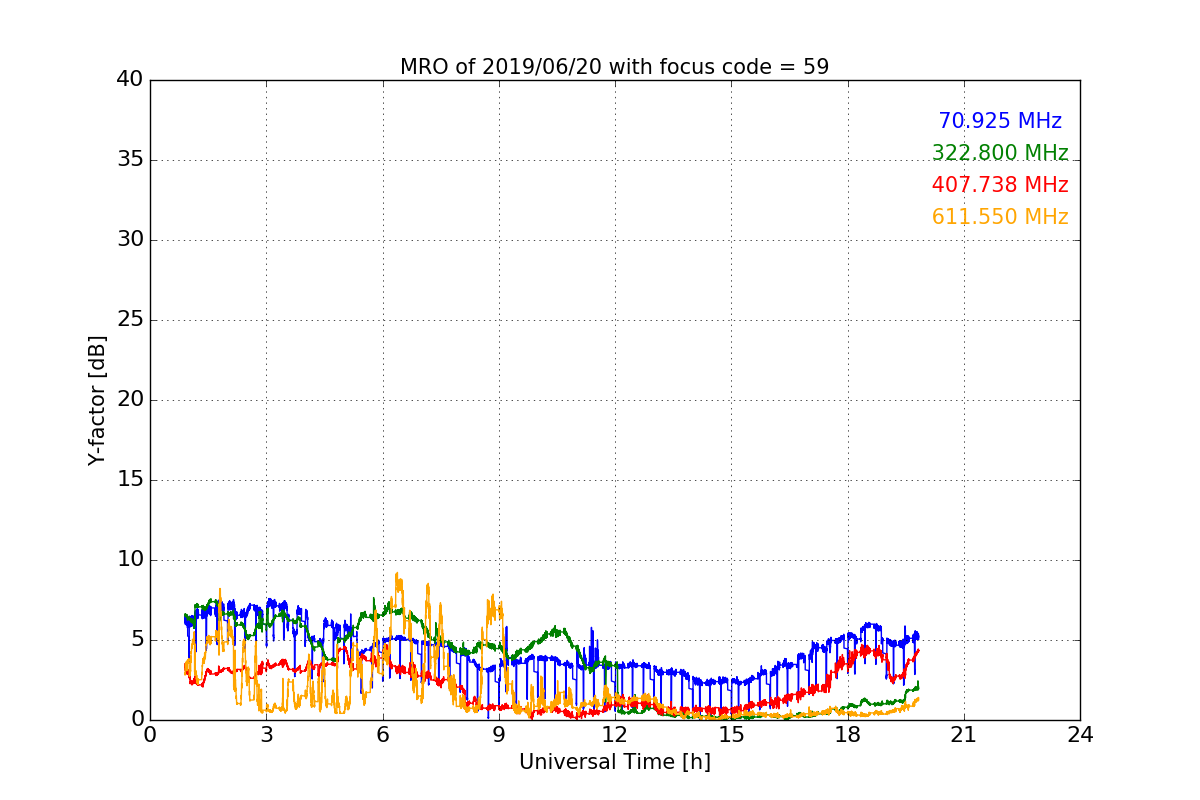
Task: Click x-axis tick label 15
Action: point(731,735)
